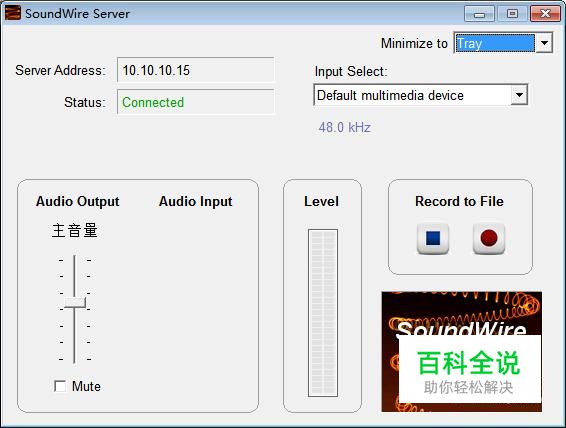Close the SoundWire Server window
This screenshot has width=566, height=428.
(545, 14)
